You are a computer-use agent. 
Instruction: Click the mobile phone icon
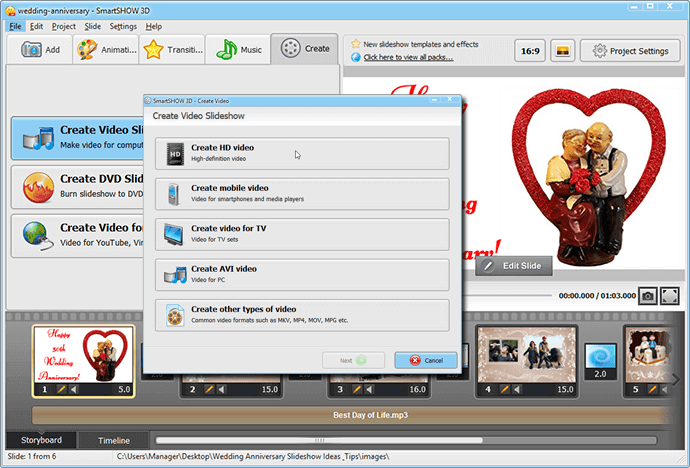click(174, 194)
